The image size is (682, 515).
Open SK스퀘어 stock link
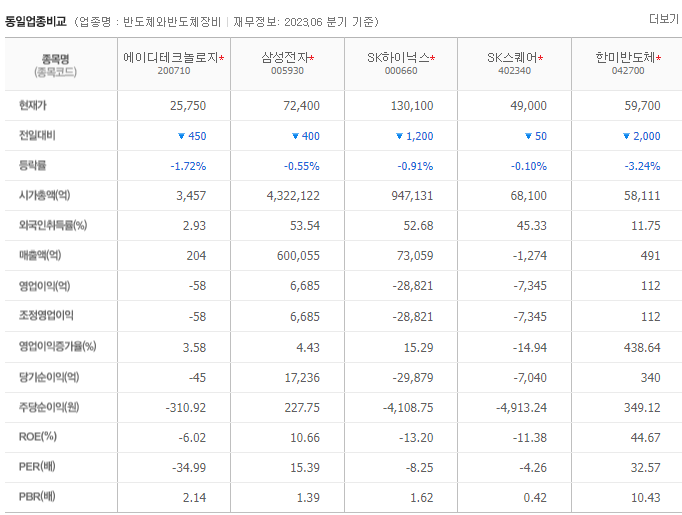(x=512, y=57)
